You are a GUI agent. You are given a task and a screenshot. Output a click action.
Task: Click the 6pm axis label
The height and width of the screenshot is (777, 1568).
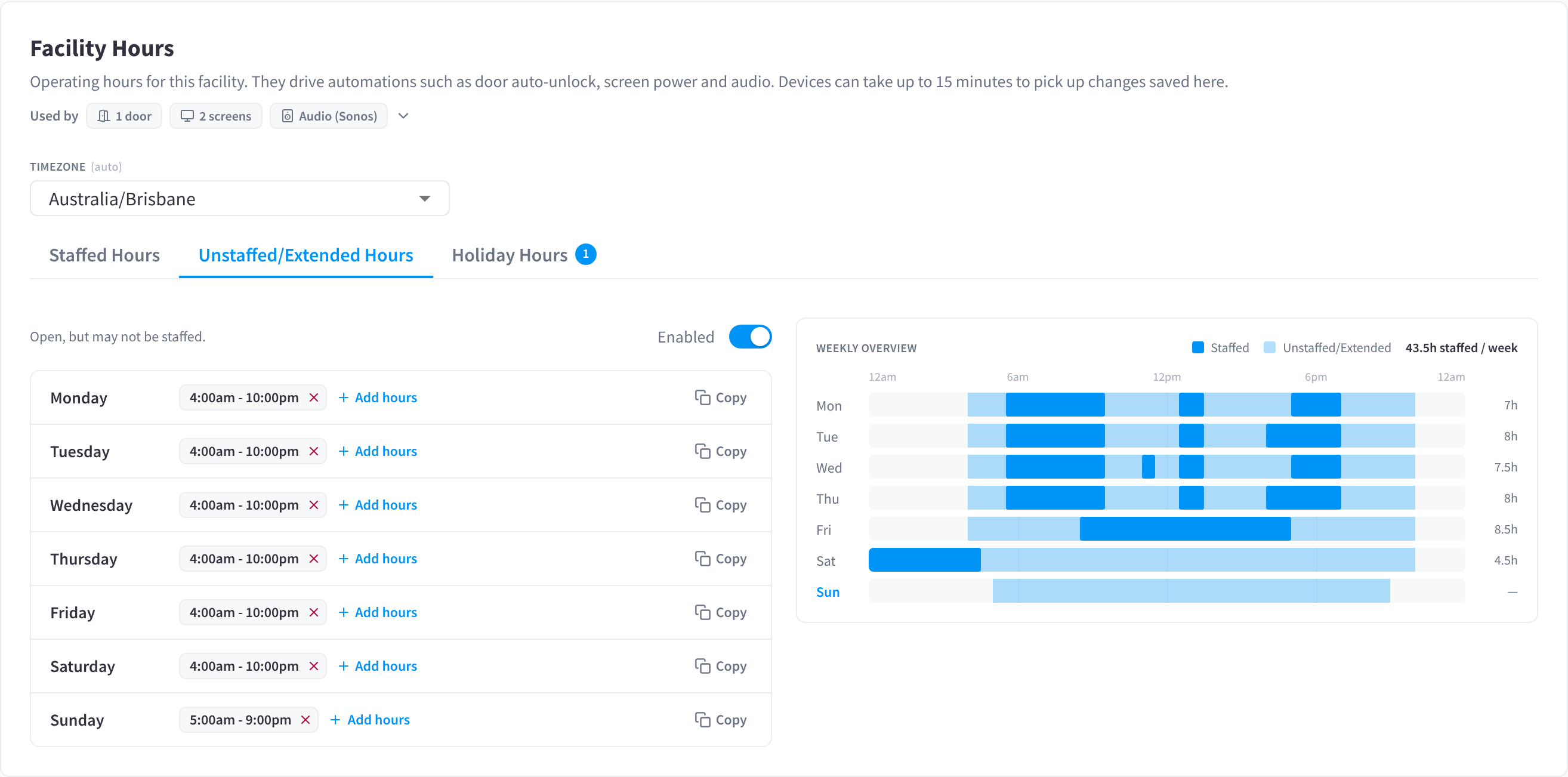pyautogui.click(x=1316, y=377)
